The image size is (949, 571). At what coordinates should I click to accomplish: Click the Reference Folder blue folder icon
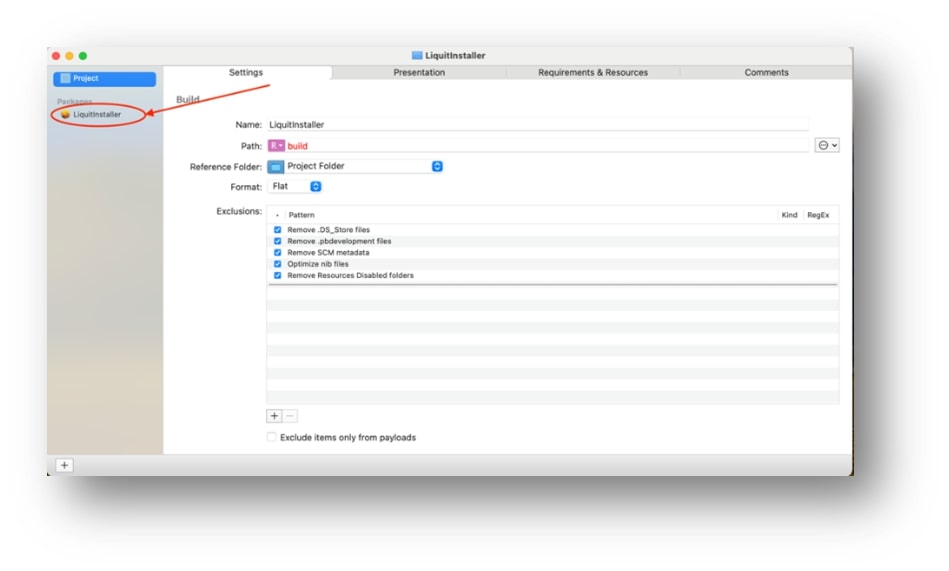[x=276, y=167]
